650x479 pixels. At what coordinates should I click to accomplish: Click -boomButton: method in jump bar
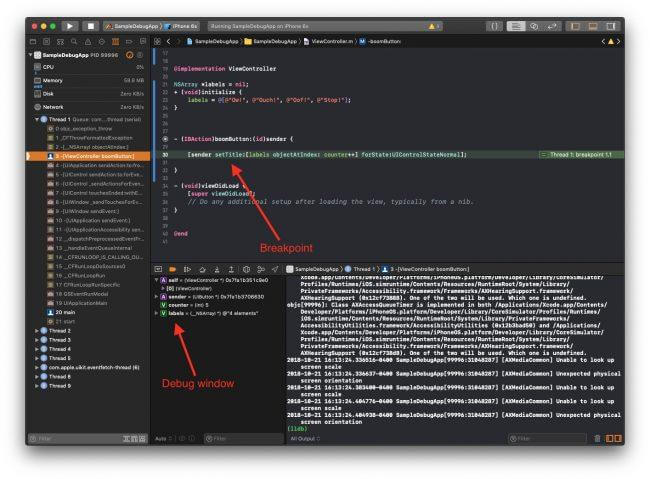pos(380,41)
